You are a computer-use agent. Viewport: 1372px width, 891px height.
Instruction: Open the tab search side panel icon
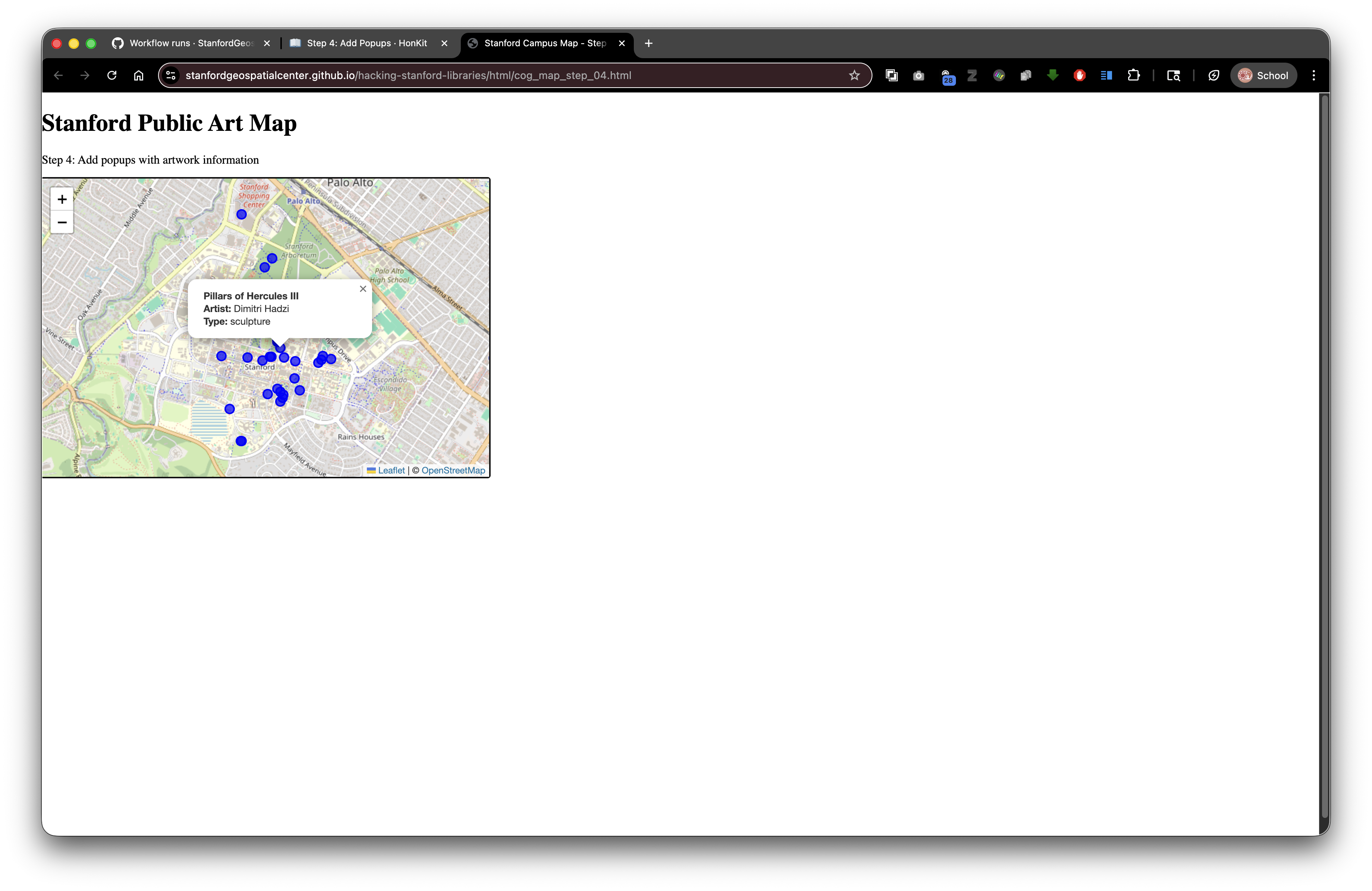coord(1174,75)
